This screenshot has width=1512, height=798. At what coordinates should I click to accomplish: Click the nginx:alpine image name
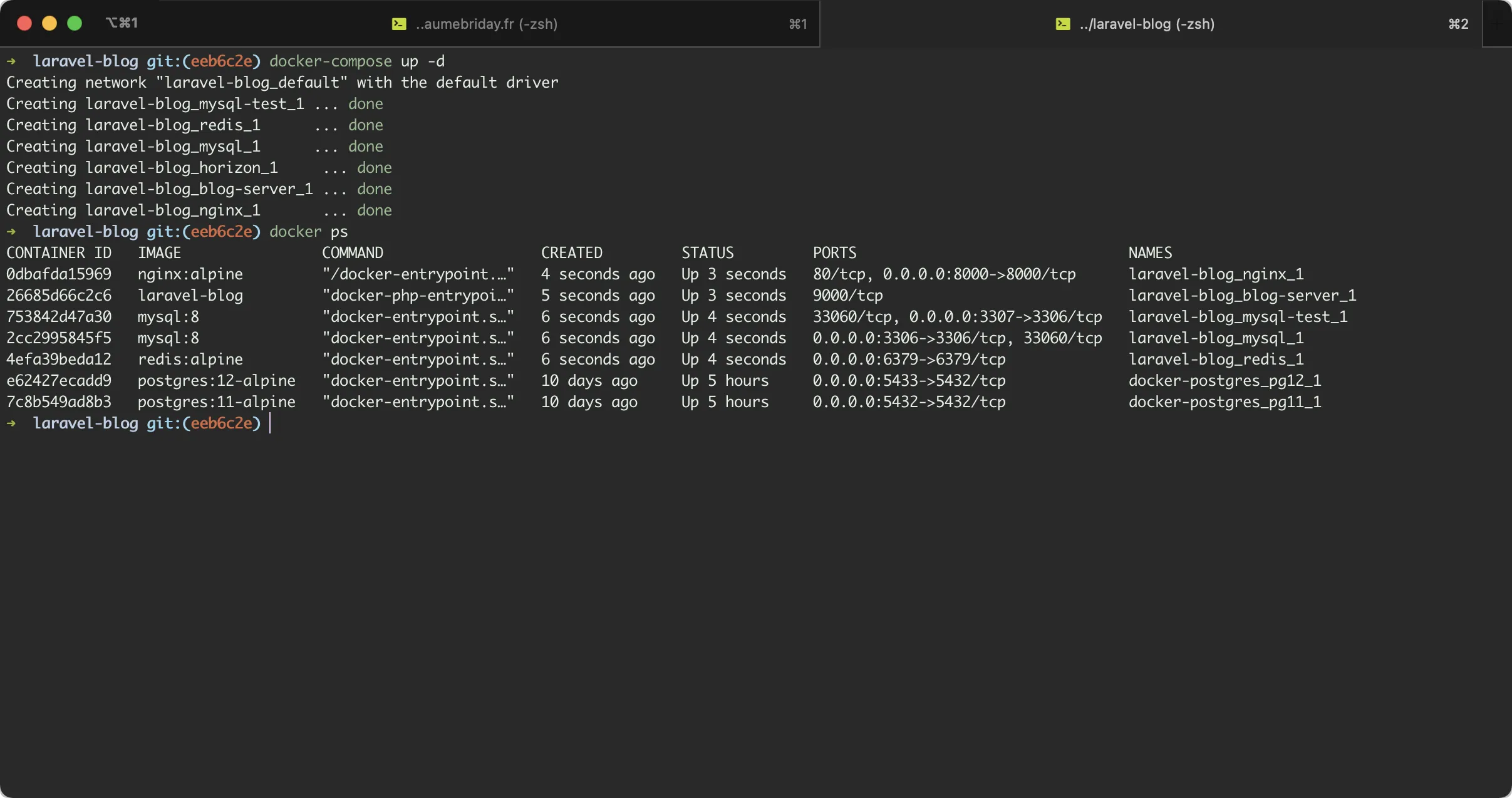click(x=190, y=274)
